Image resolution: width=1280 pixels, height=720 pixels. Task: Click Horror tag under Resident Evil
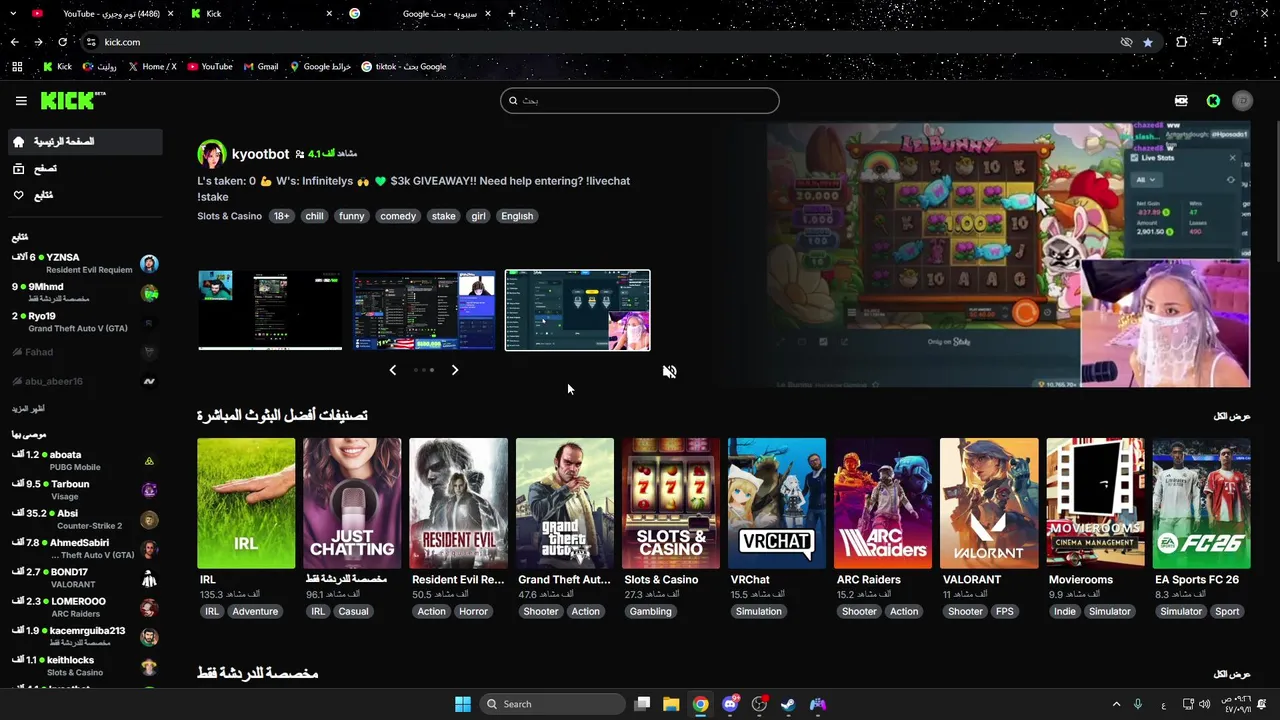[473, 611]
